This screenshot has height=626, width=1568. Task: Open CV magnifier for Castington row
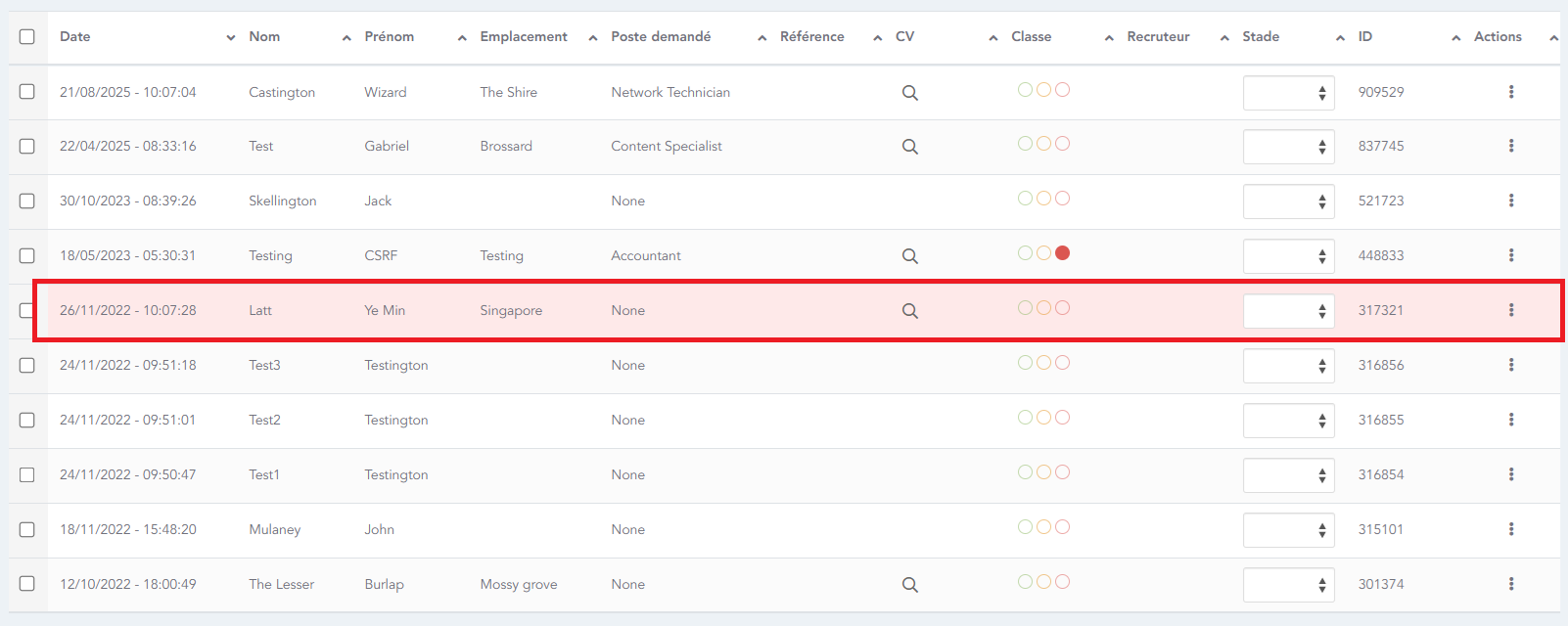click(909, 93)
